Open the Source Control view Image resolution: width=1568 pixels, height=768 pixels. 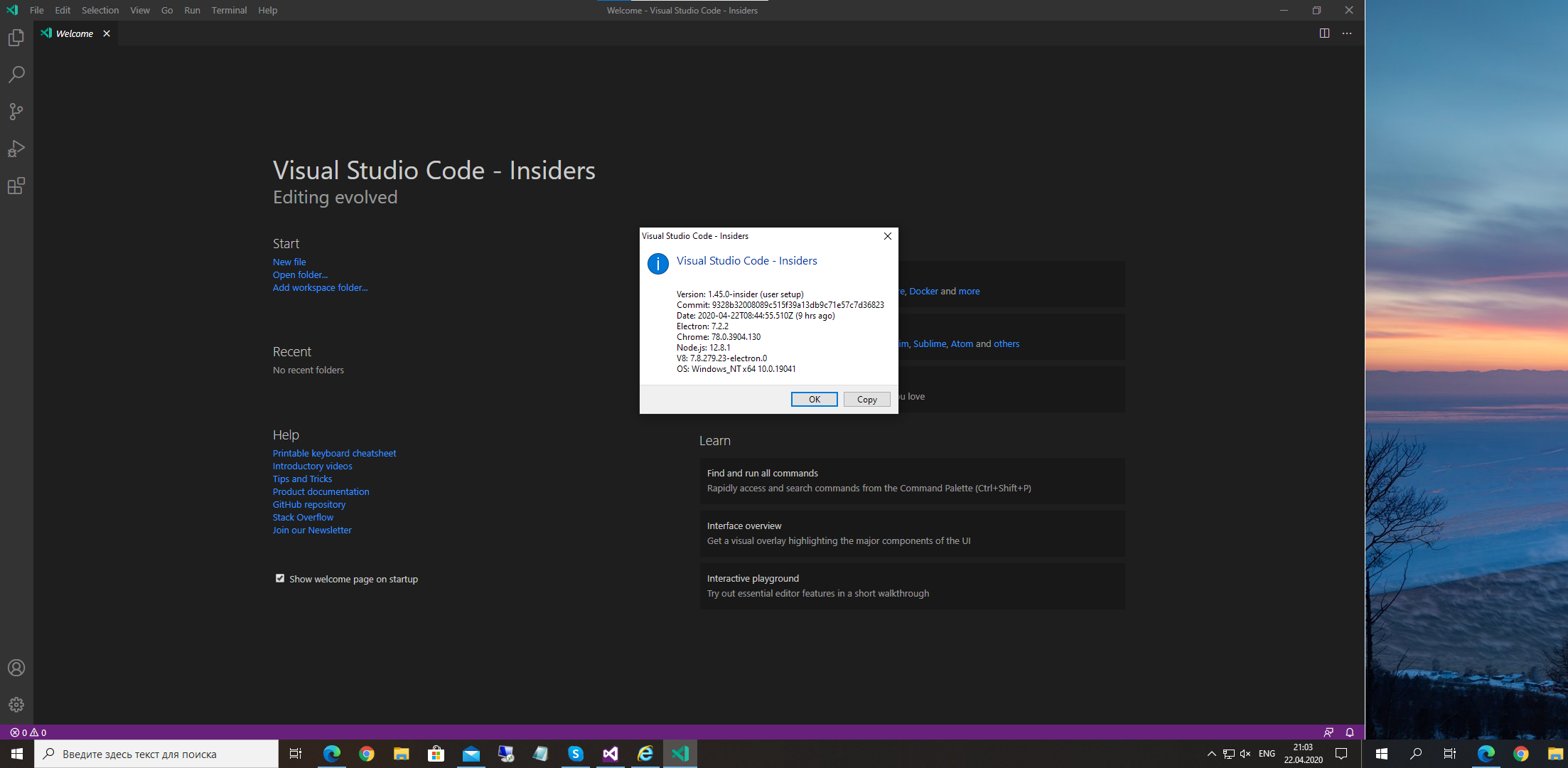pos(16,112)
